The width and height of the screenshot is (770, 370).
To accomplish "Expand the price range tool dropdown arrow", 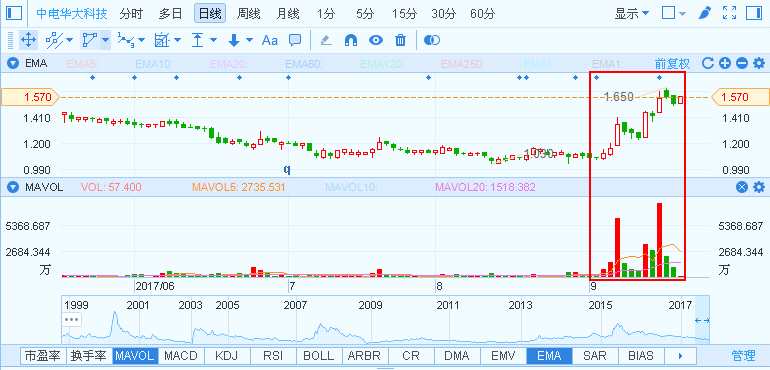I will coord(213,40).
